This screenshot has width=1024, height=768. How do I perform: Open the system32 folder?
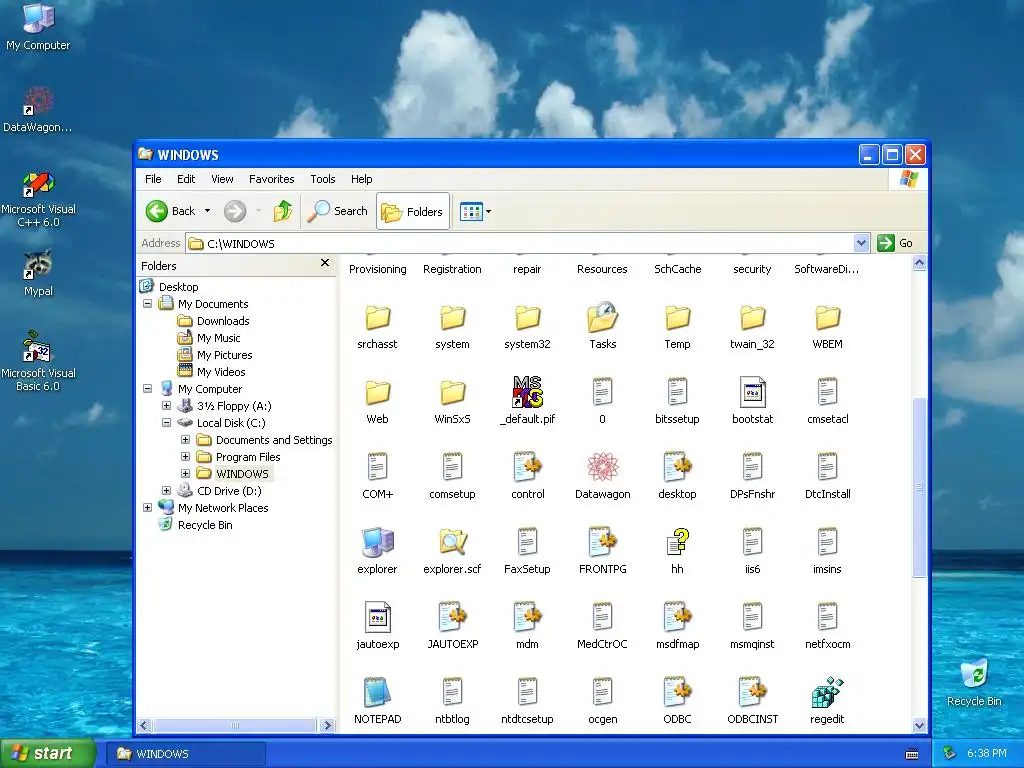click(527, 318)
